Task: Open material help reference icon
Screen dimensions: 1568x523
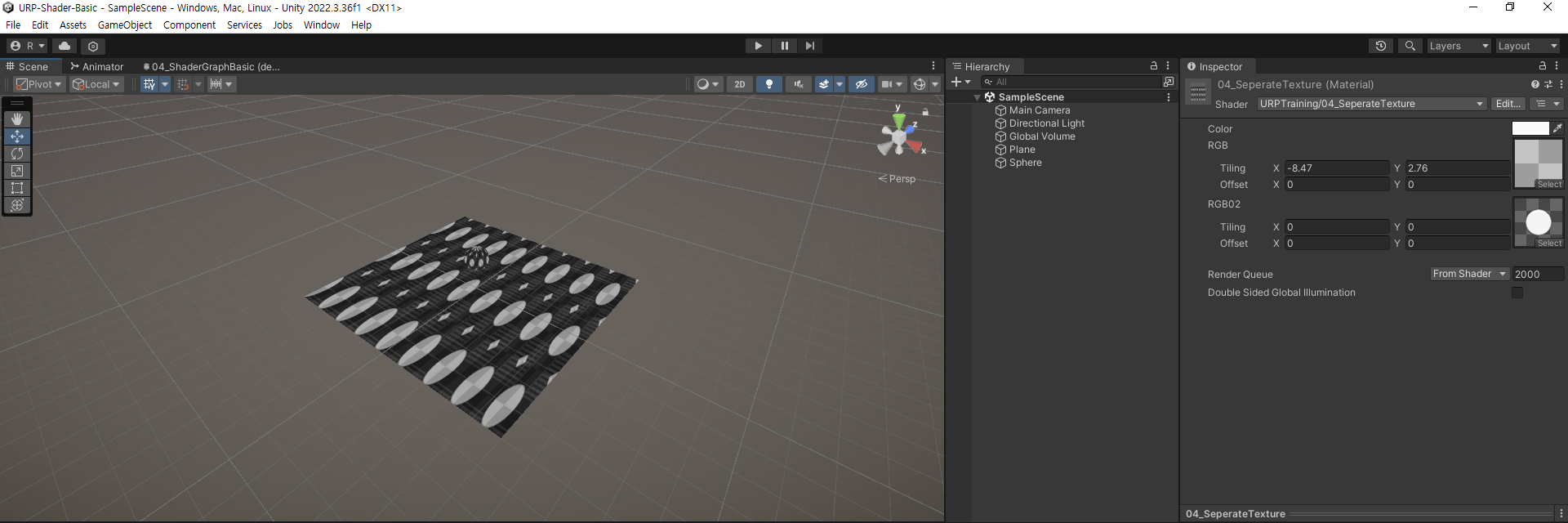Action: pos(1535,84)
